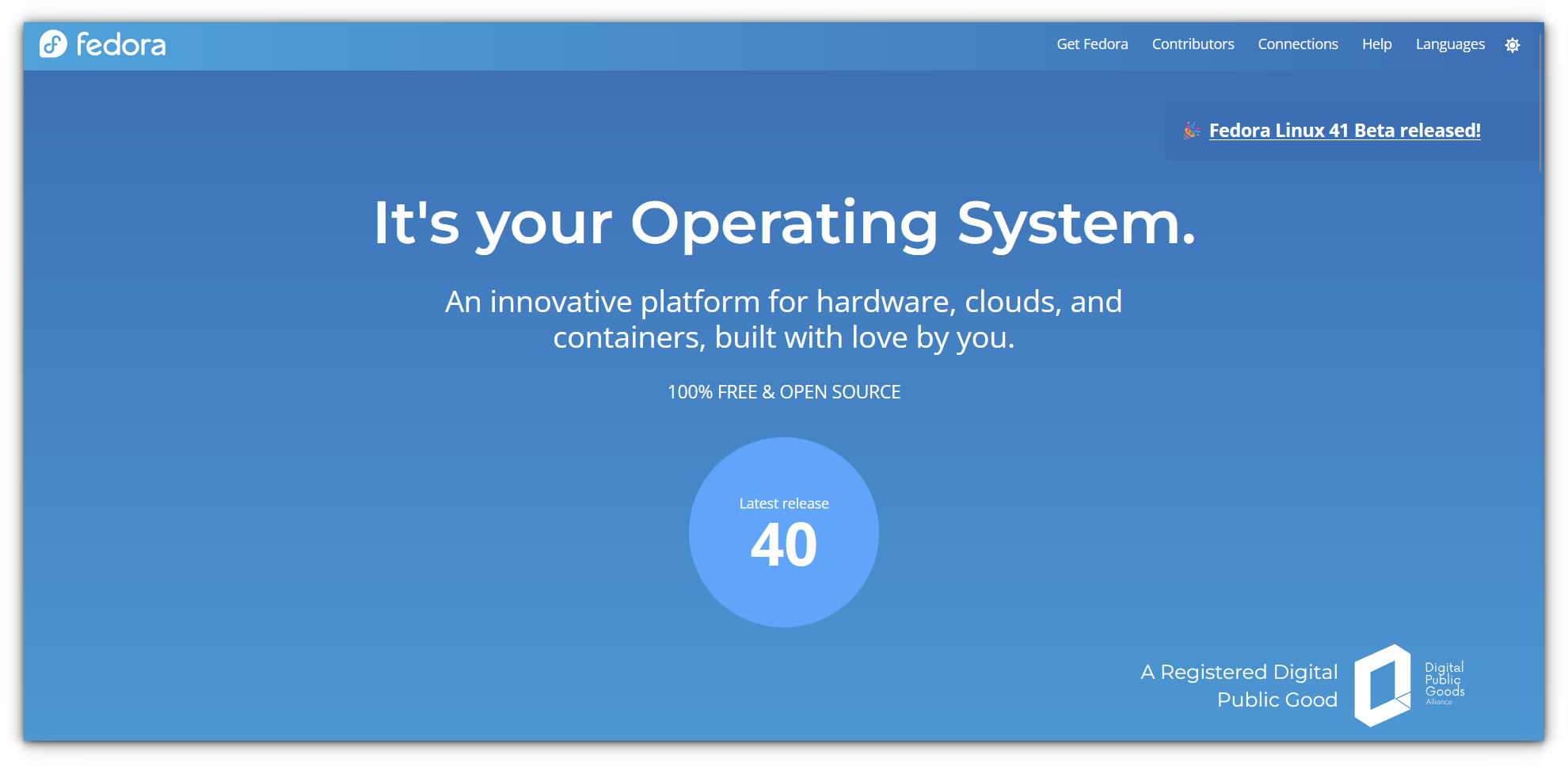The height and width of the screenshot is (766, 1568).
Task: Click the 'Latest release' label above the number
Action: tap(783, 502)
